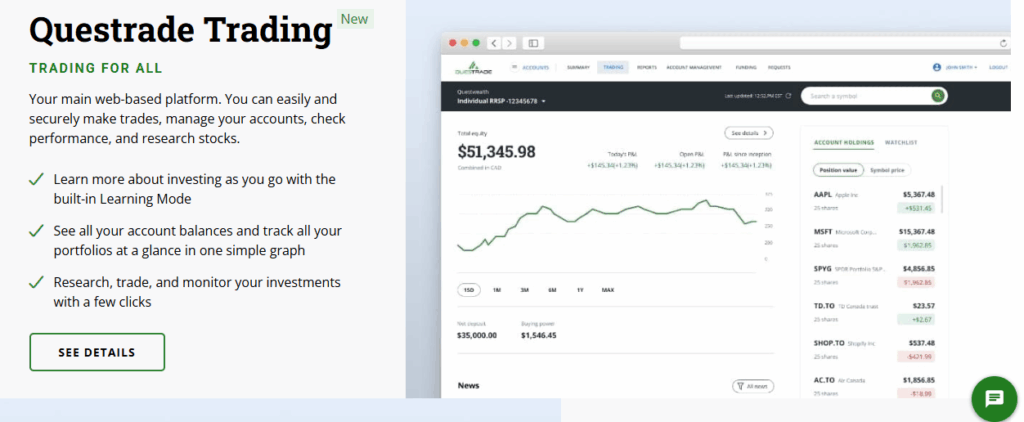
Task: Open the green live chat bubble
Action: point(994,398)
